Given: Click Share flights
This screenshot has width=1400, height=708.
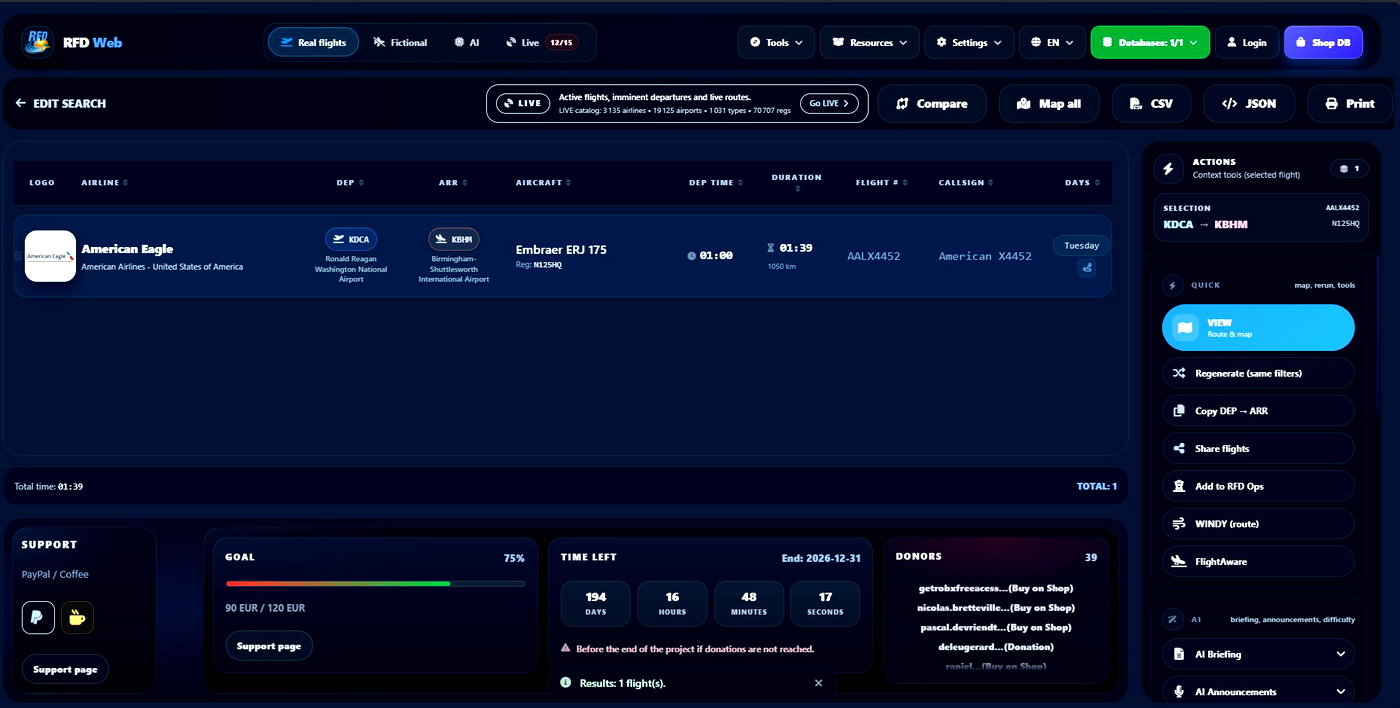Looking at the screenshot, I should [x=1258, y=449].
